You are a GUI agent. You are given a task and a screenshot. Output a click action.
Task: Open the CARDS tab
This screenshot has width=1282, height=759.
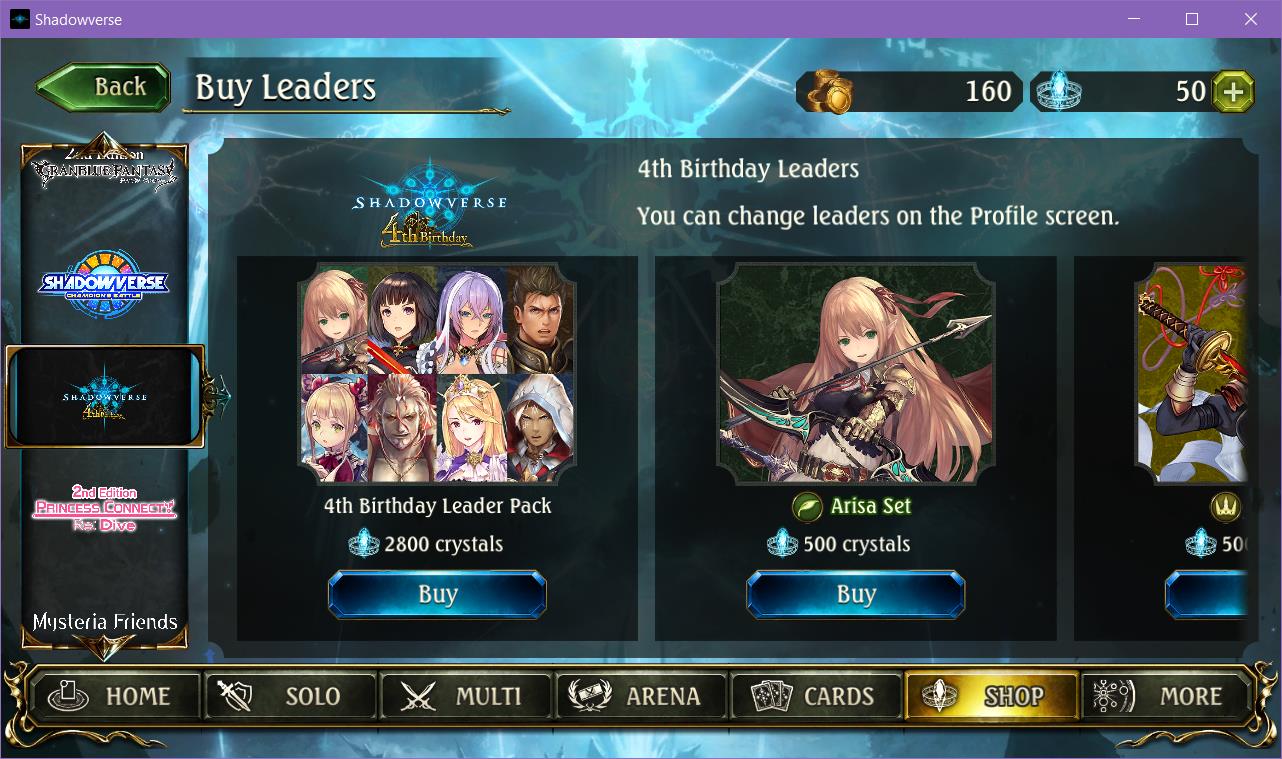point(815,696)
